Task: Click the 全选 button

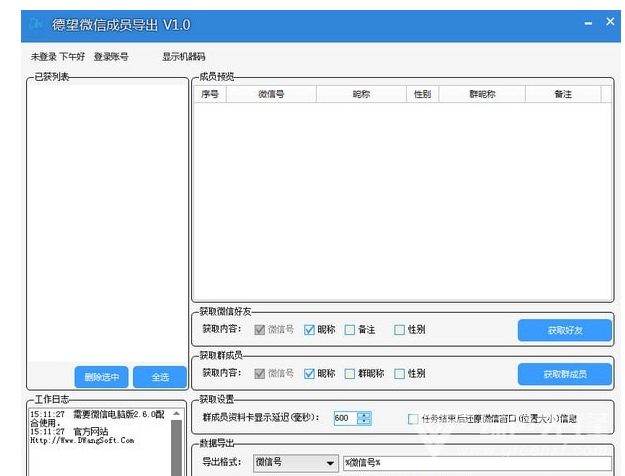Action: pyautogui.click(x=160, y=377)
